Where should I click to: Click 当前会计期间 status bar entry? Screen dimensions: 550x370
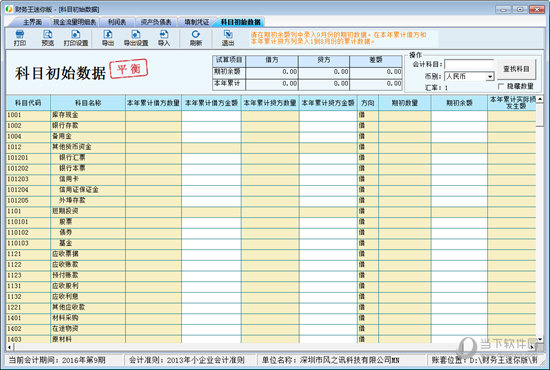(x=57, y=360)
